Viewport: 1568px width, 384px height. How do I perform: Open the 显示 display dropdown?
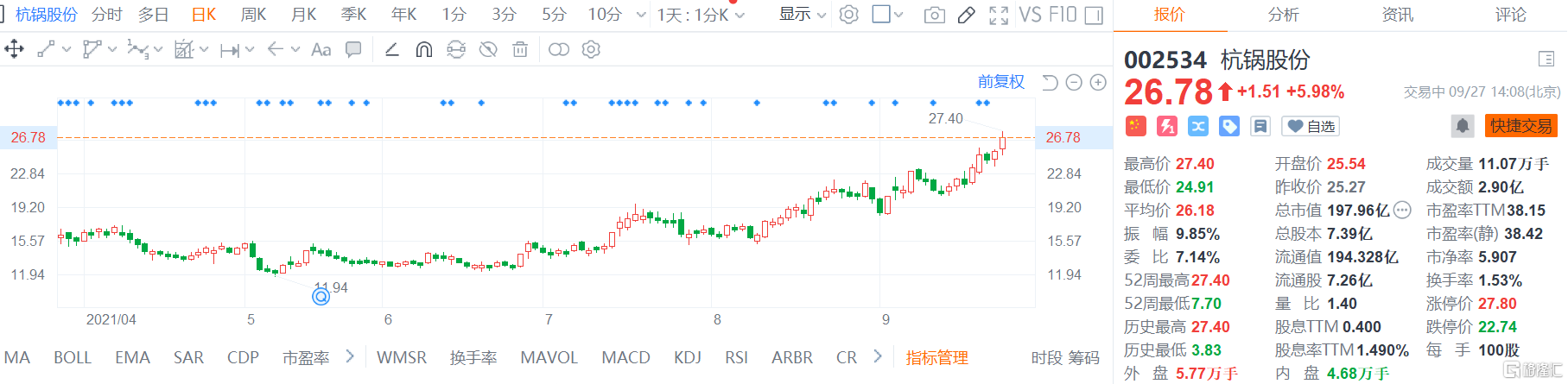pyautogui.click(x=803, y=15)
